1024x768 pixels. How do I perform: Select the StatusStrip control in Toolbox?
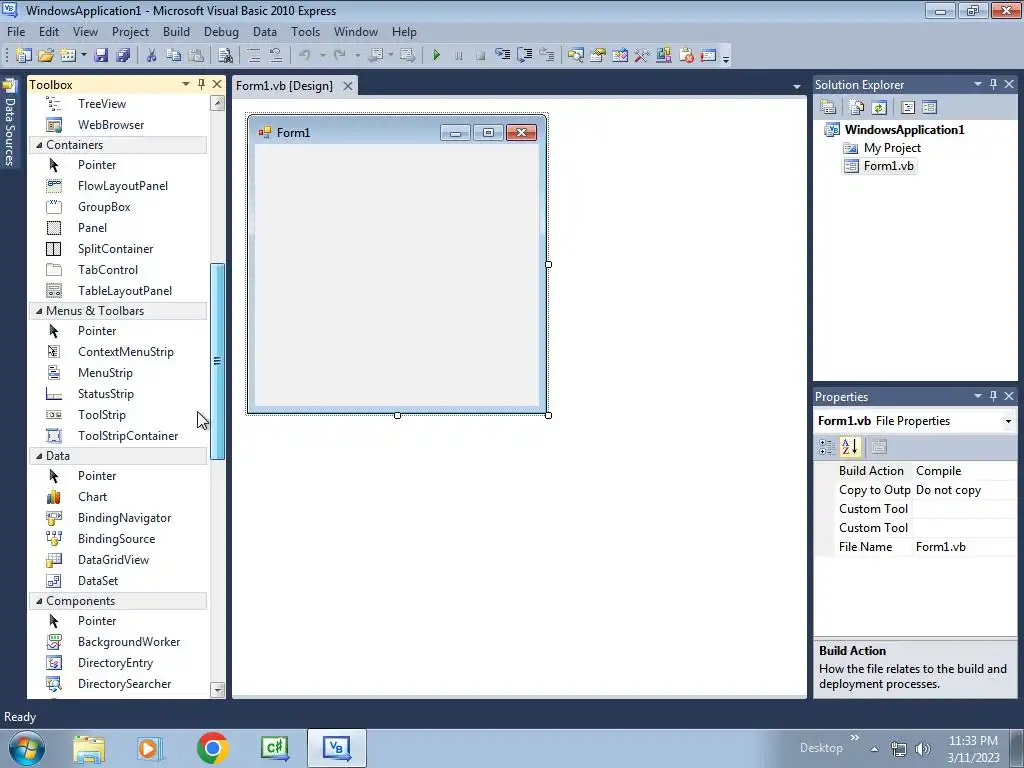[x=118, y=394]
